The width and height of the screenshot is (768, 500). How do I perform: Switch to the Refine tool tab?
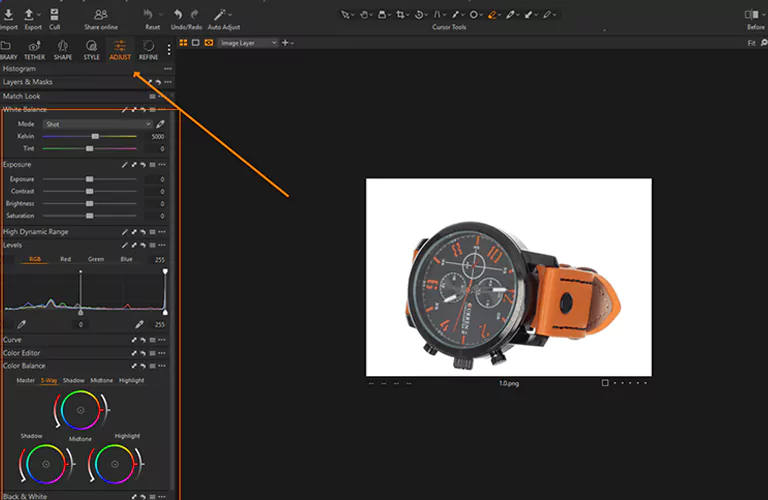[x=149, y=50]
